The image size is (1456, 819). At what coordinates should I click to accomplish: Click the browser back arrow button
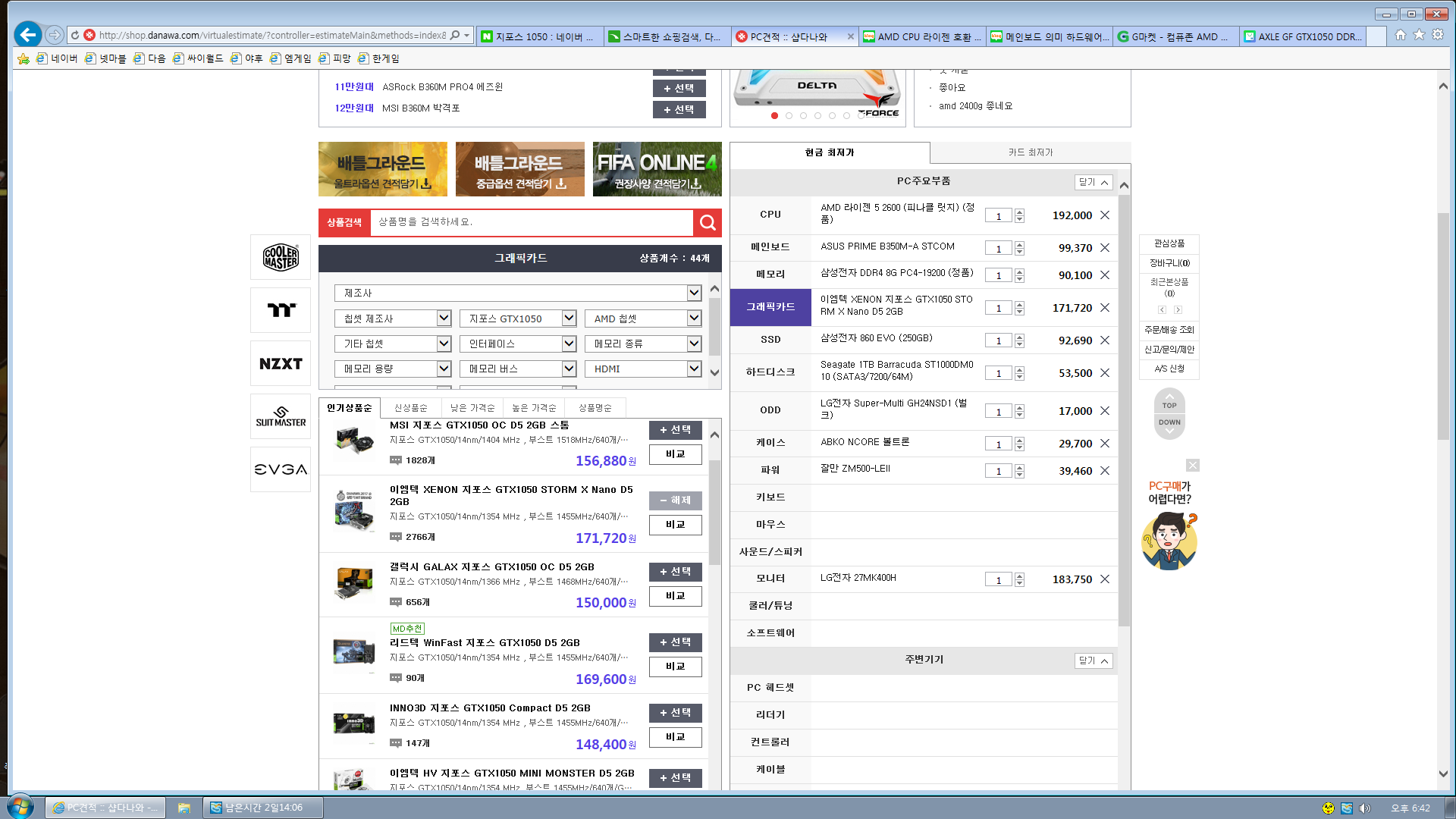(x=28, y=35)
